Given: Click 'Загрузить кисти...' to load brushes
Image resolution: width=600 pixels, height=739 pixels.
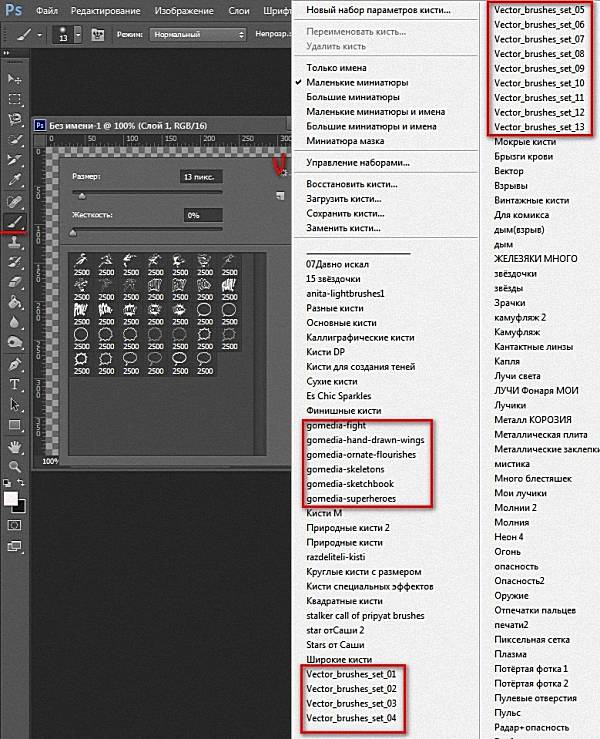Looking at the screenshot, I should coord(346,198).
